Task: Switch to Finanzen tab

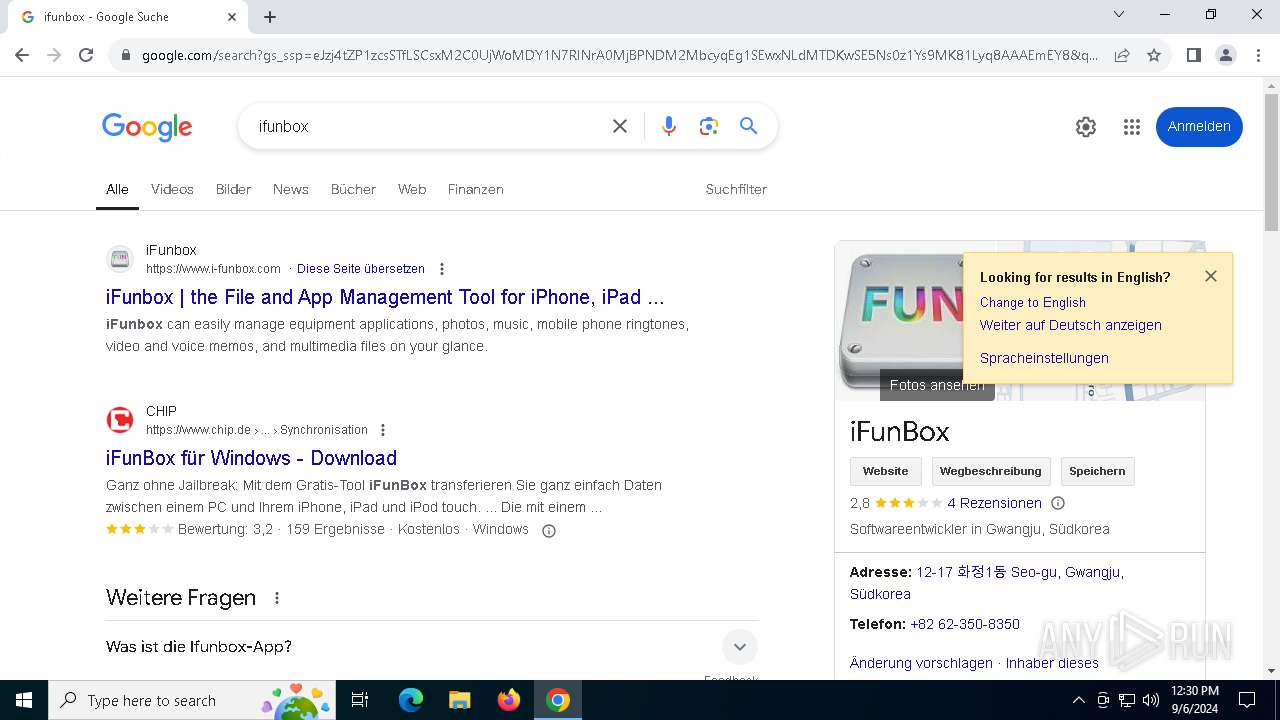Action: (x=476, y=189)
